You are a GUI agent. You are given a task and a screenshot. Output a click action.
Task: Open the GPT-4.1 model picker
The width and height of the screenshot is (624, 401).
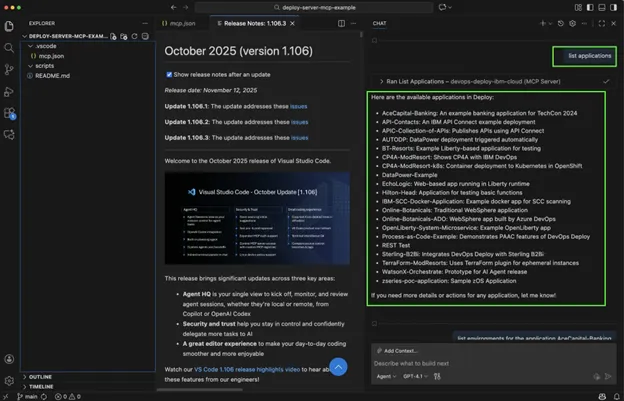[x=415, y=376]
